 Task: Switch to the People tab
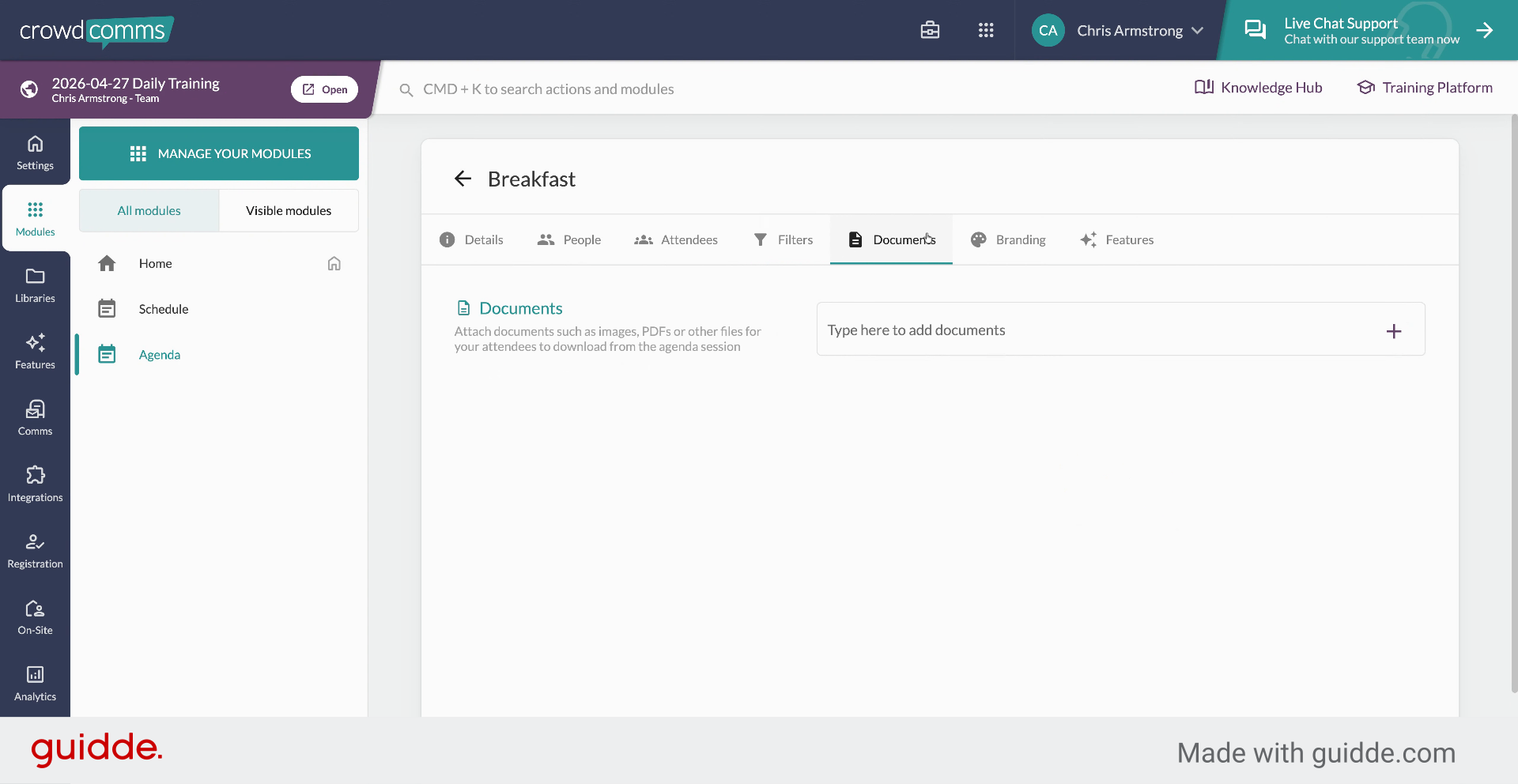(569, 239)
